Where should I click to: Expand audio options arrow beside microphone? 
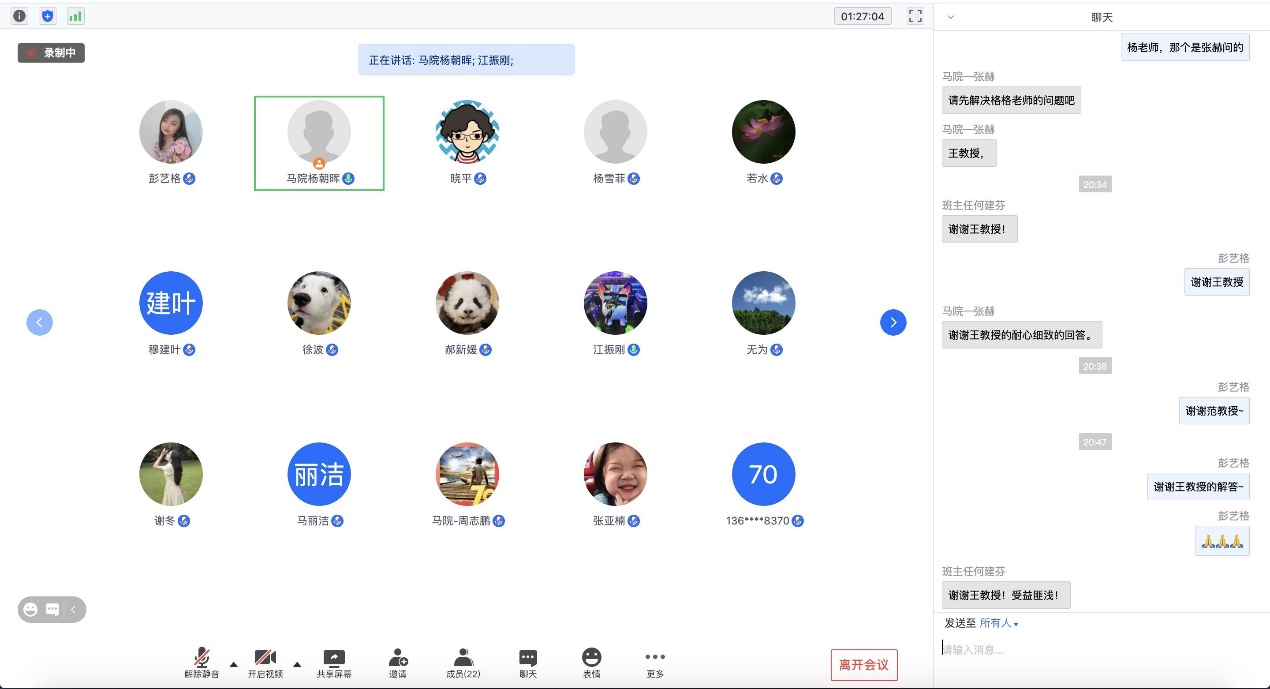[x=234, y=664]
